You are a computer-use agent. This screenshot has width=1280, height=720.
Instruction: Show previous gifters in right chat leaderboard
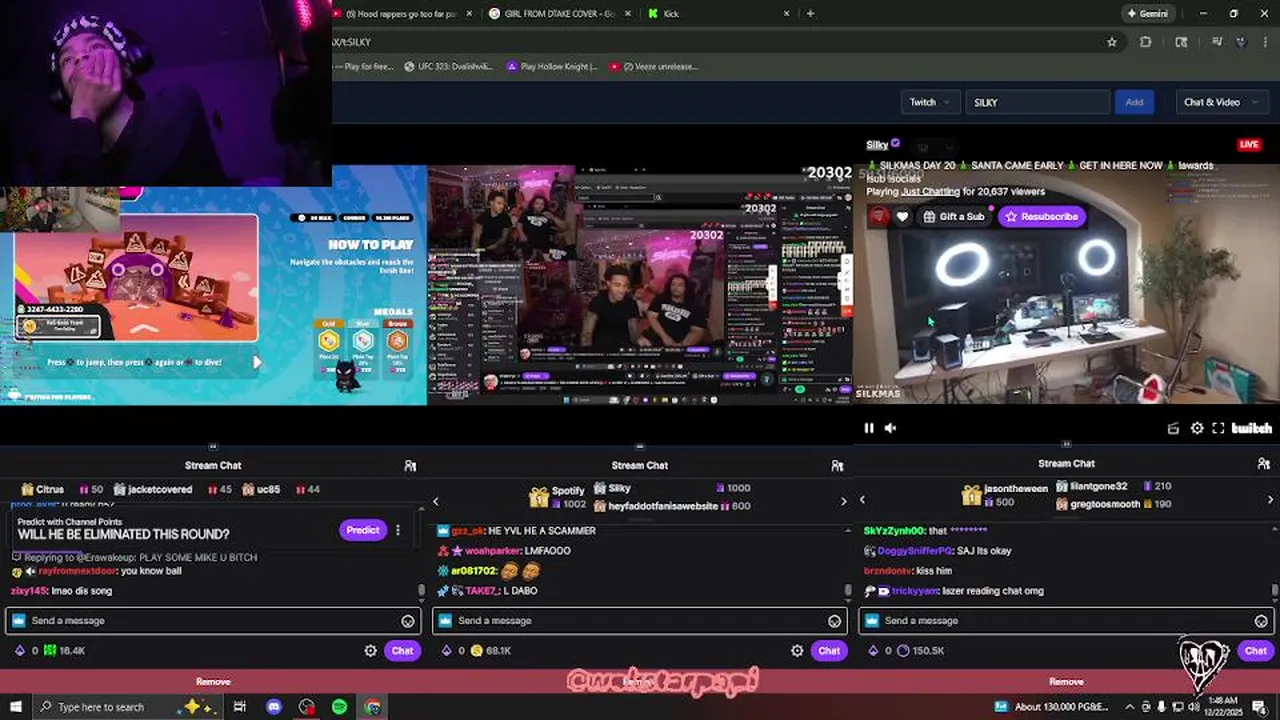(862, 499)
